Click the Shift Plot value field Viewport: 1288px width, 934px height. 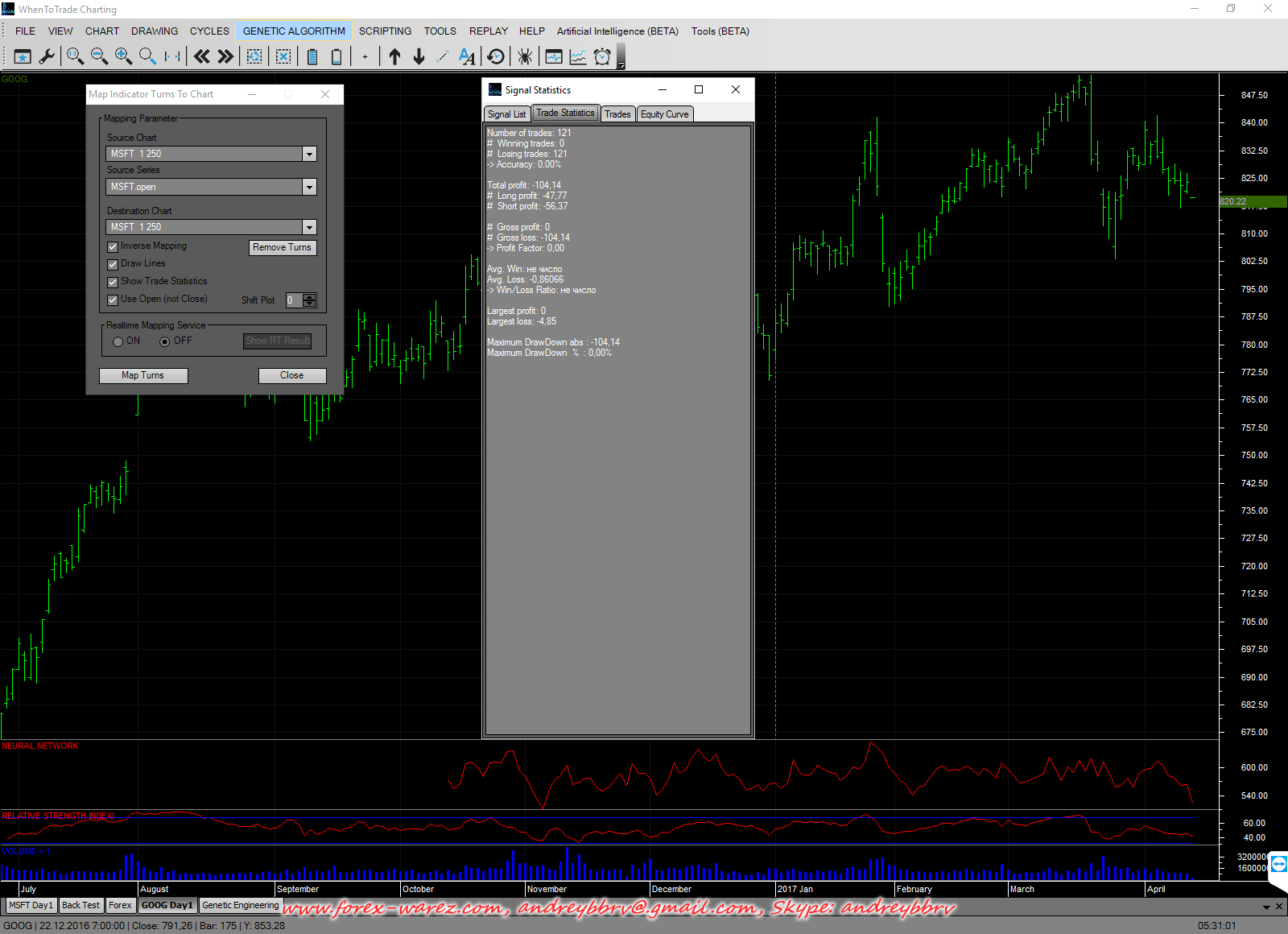pyautogui.click(x=294, y=300)
